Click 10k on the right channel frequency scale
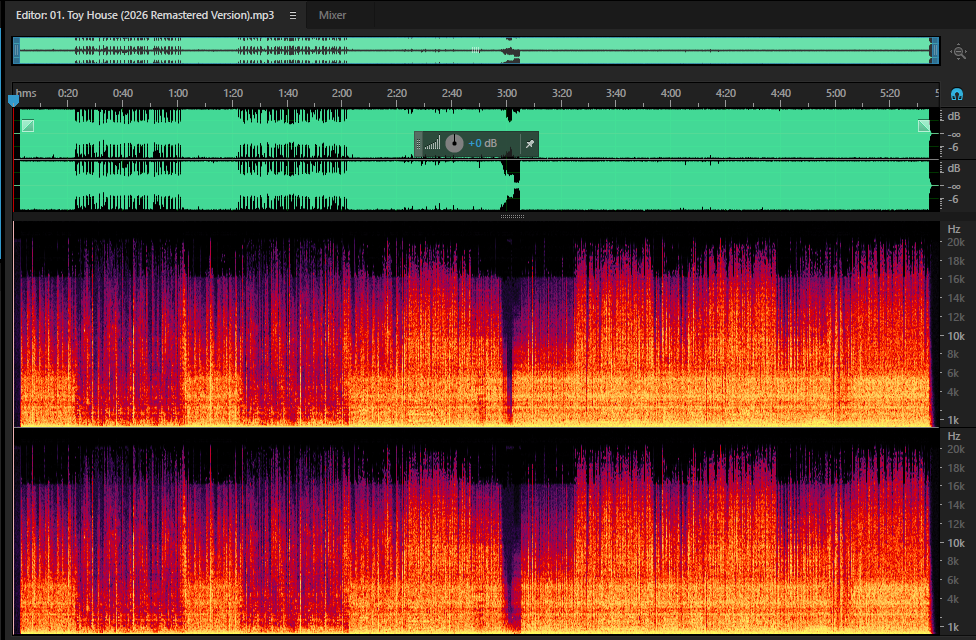Screen dimensions: 976x640 click(956, 544)
